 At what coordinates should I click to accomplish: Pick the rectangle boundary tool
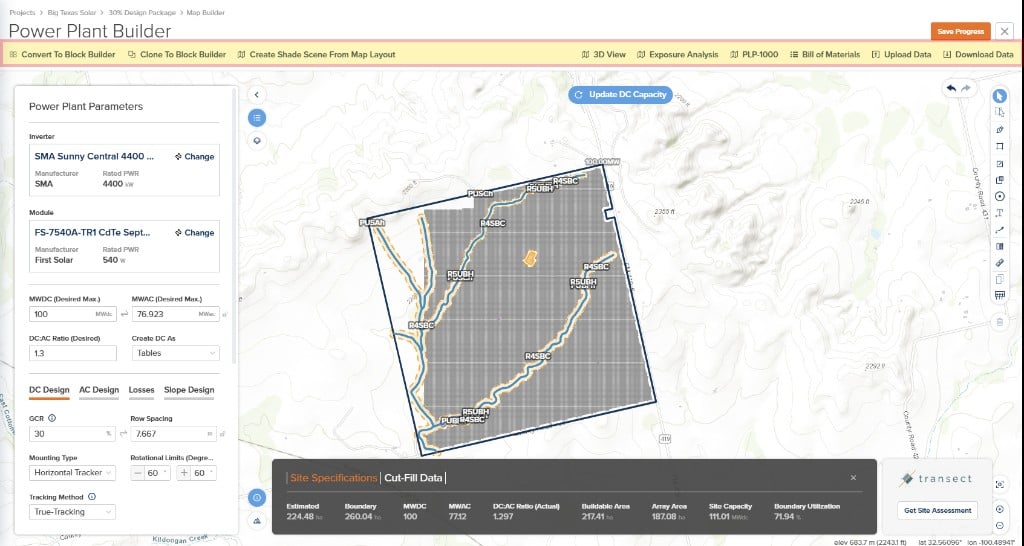pos(999,146)
